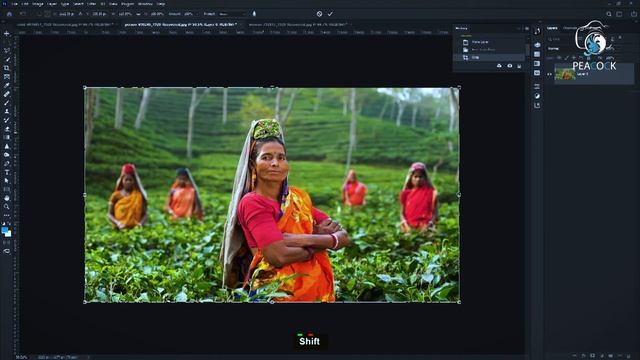The image size is (640, 360).
Task: Open the History panel icon in collapsed dock
Action: click(537, 31)
